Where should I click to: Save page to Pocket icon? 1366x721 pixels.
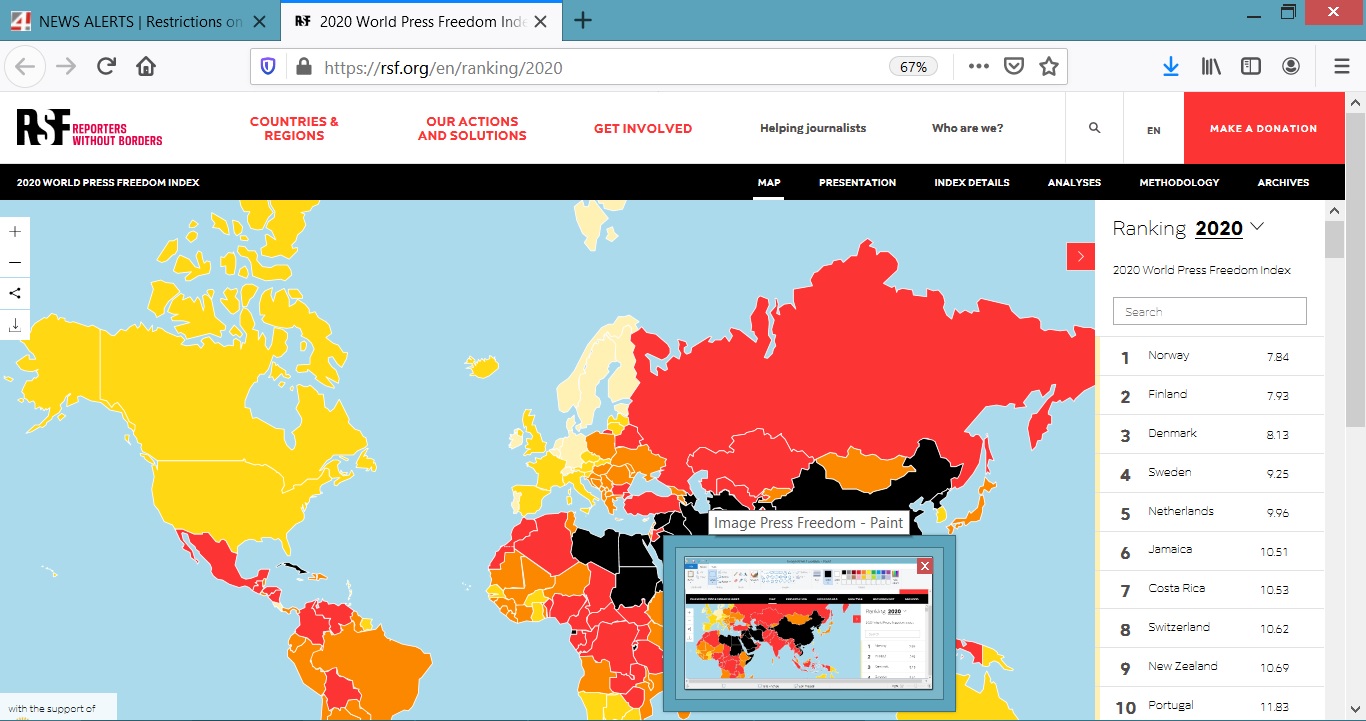(x=1014, y=67)
